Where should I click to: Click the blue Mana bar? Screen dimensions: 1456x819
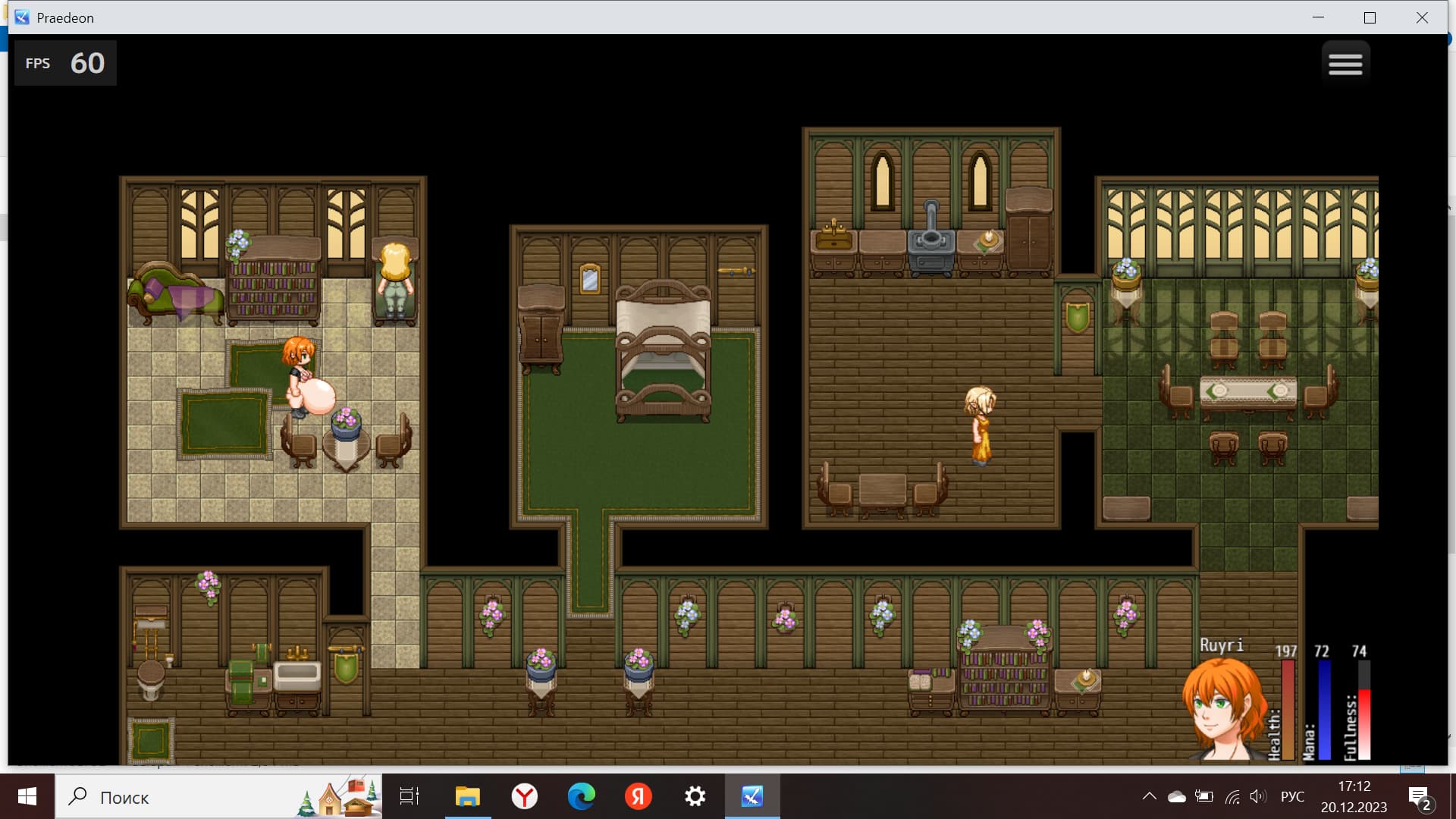coord(1324,709)
